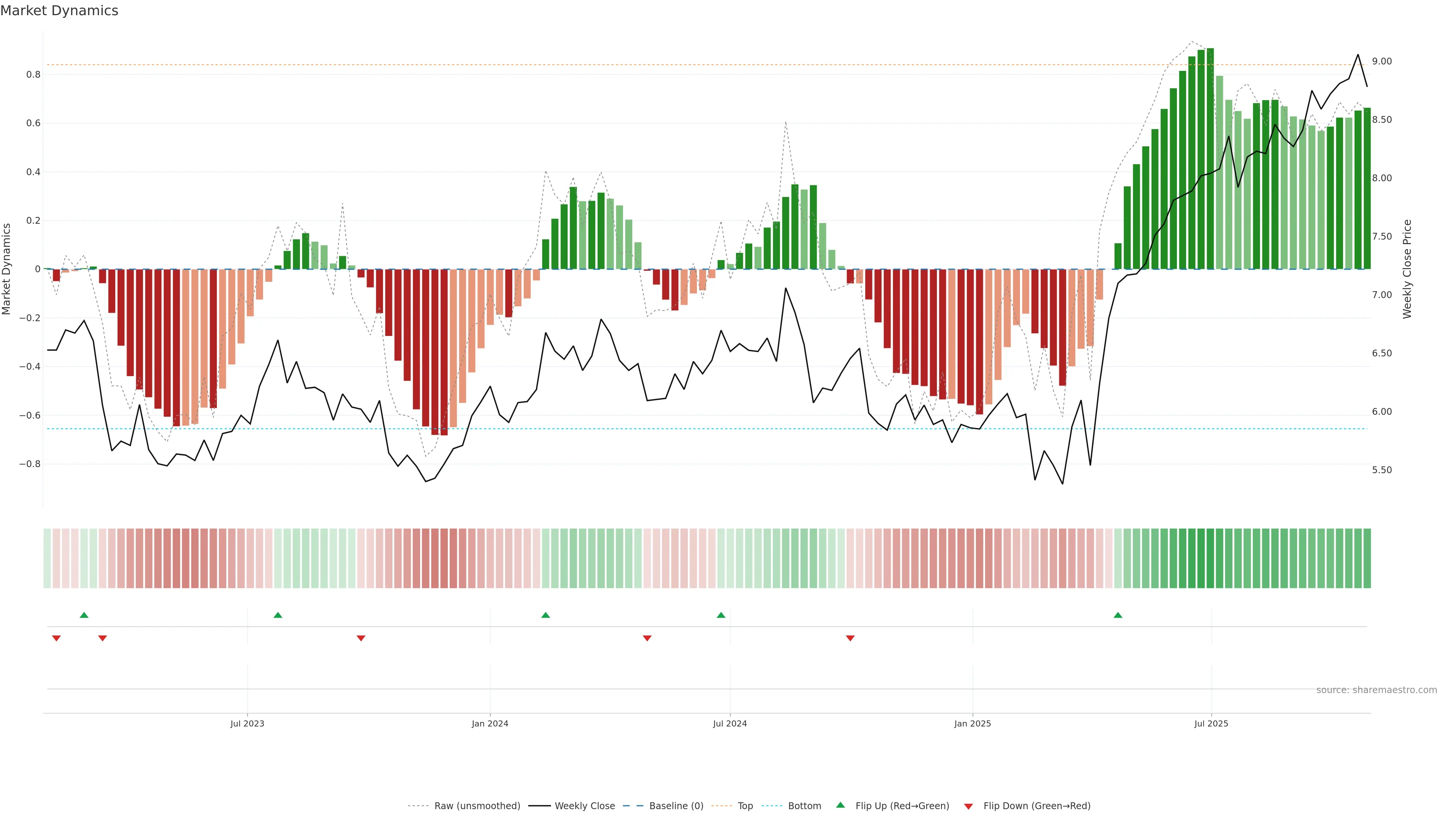The image size is (1456, 819).
Task: Toggle the Bottom legend entry
Action: [x=804, y=806]
